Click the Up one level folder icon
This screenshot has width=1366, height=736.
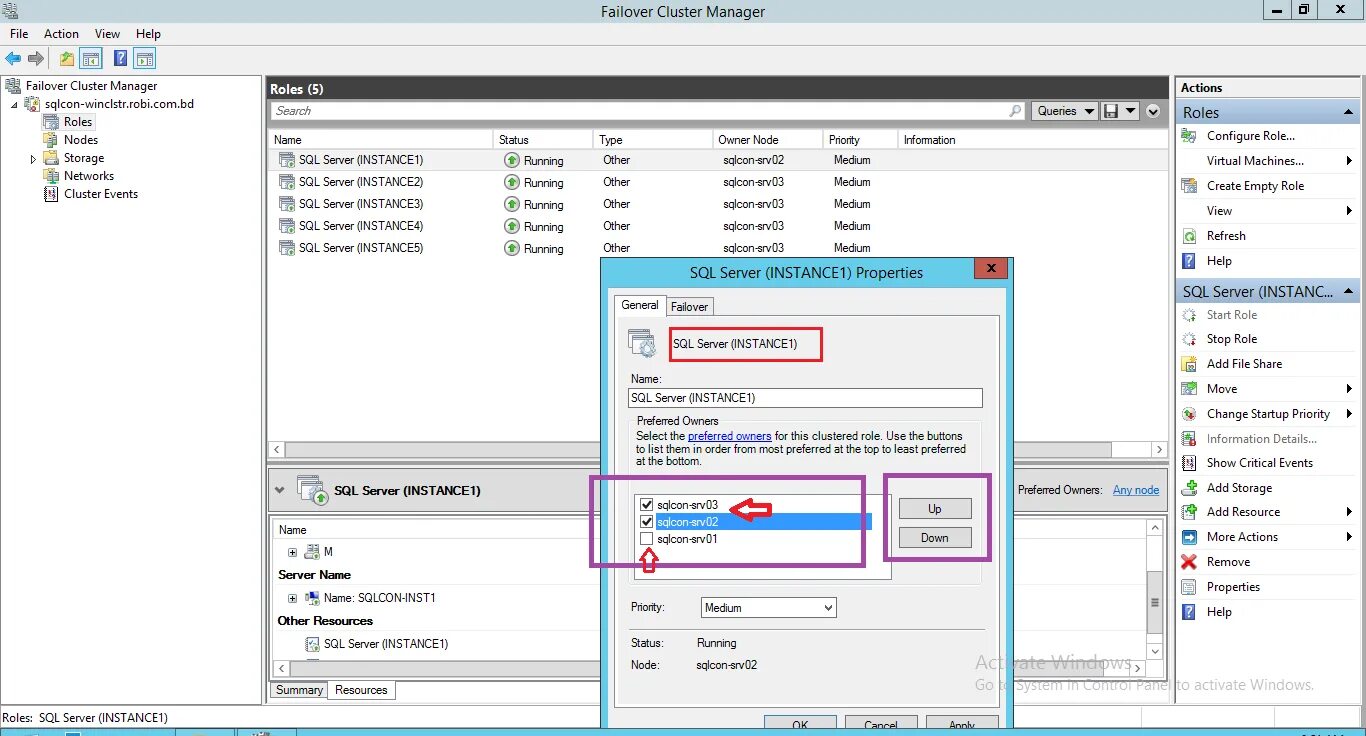click(67, 59)
